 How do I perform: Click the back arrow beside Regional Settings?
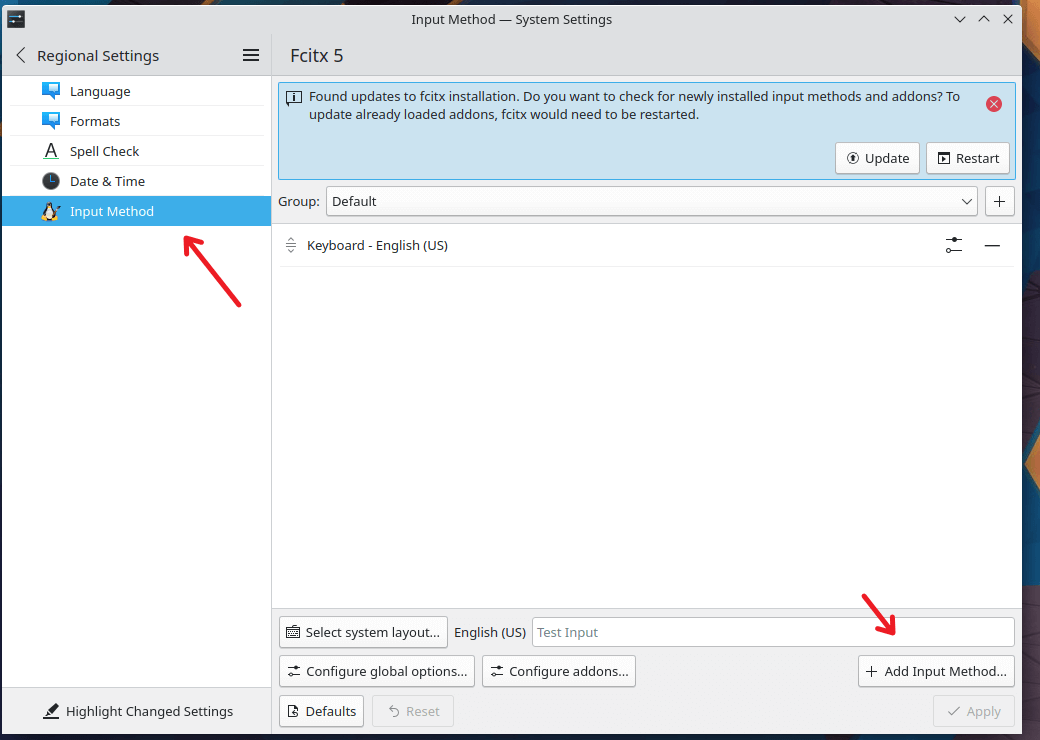(x=21, y=56)
